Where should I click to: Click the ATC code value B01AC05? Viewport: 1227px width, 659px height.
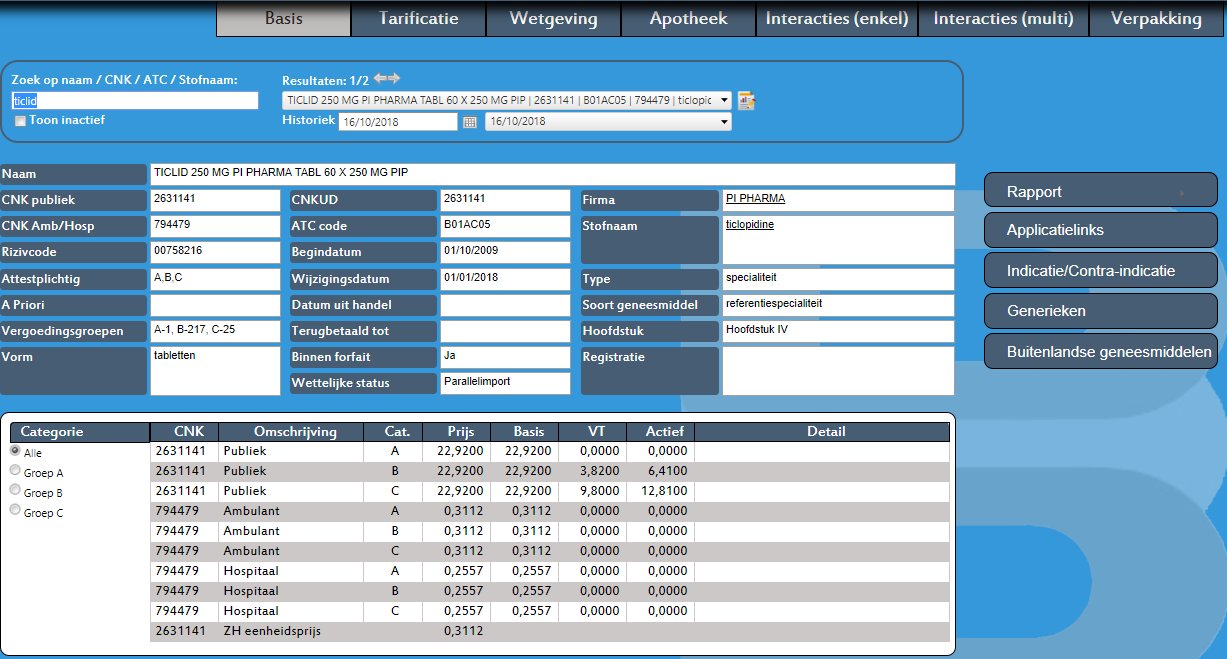[x=505, y=226]
